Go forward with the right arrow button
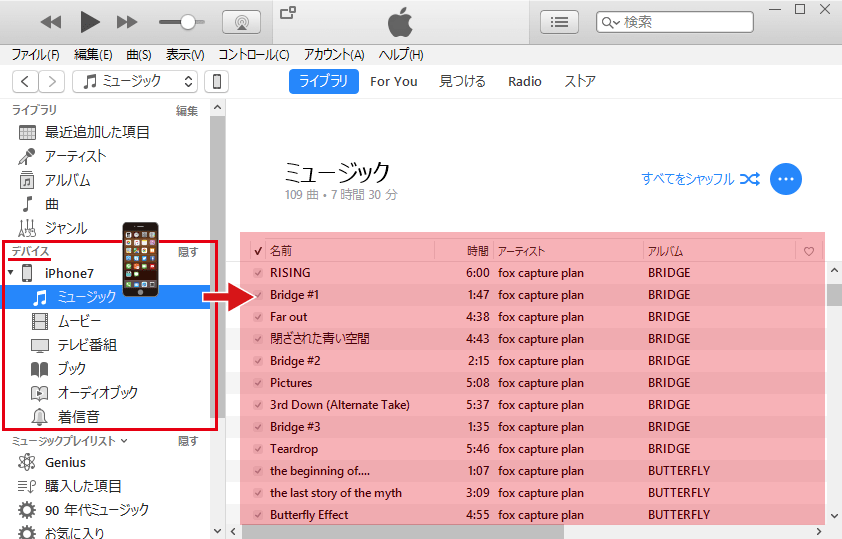The width and height of the screenshot is (842, 539). (x=52, y=82)
